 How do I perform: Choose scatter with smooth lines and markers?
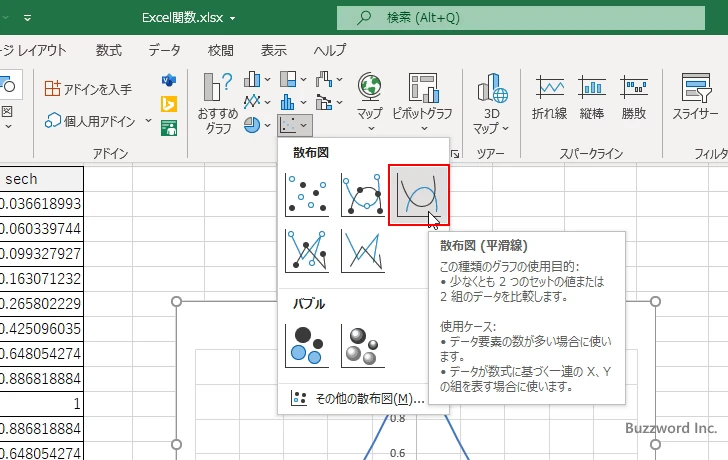[x=363, y=195]
